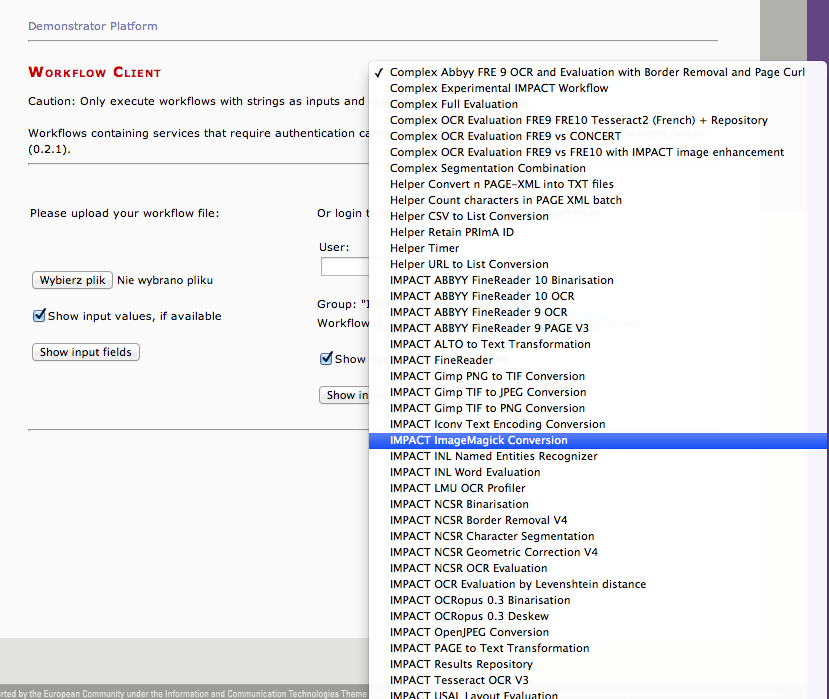Screen dimensions: 829x699
Task: Focus the User text field
Action: [x=345, y=266]
